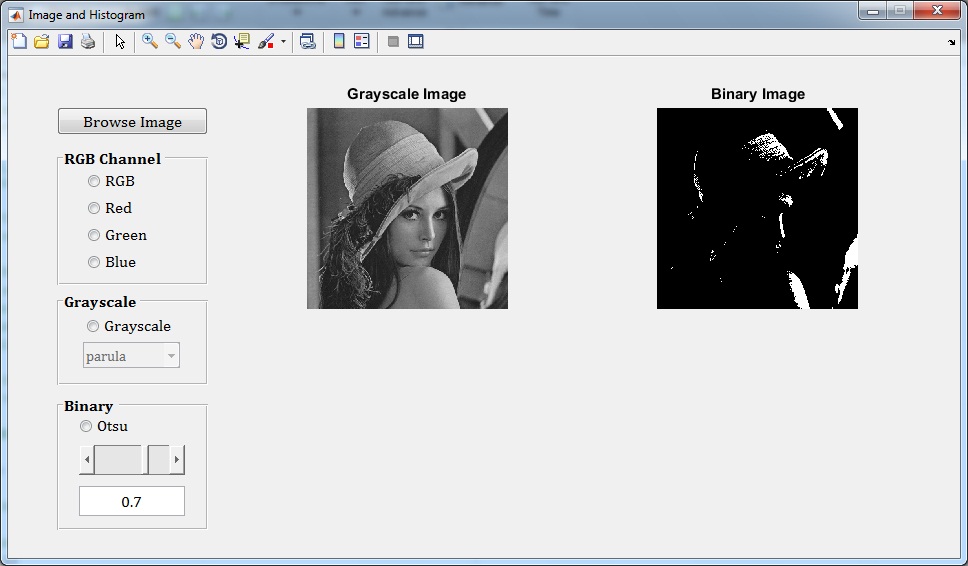Click the Browse Image button
Screen dimensions: 968x566
click(132, 122)
